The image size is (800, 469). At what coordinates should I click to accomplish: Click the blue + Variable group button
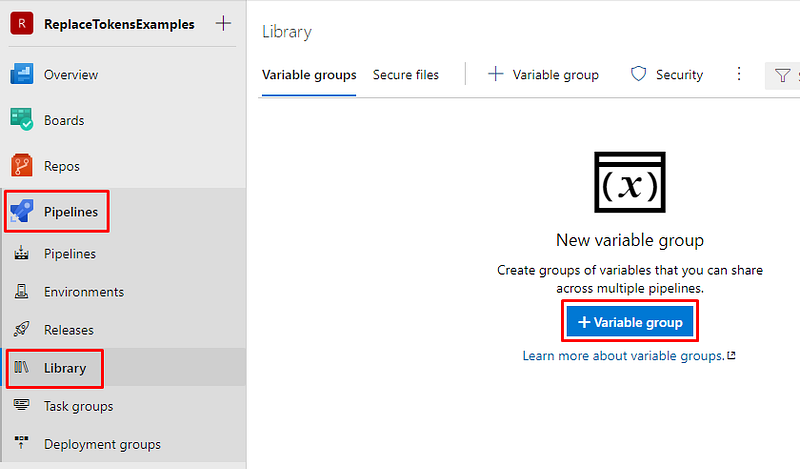pyautogui.click(x=630, y=322)
